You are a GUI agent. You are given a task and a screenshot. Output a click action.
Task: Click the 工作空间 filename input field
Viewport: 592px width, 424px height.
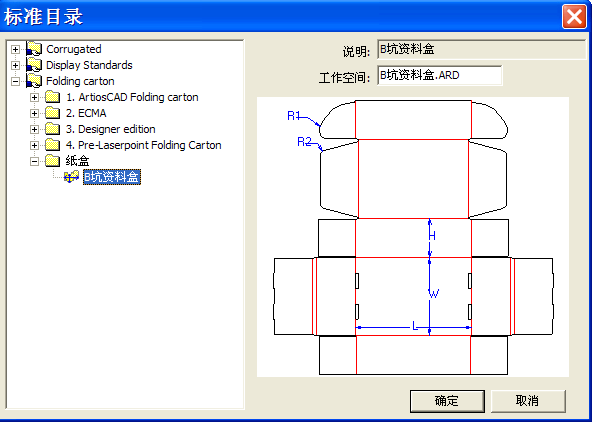439,75
